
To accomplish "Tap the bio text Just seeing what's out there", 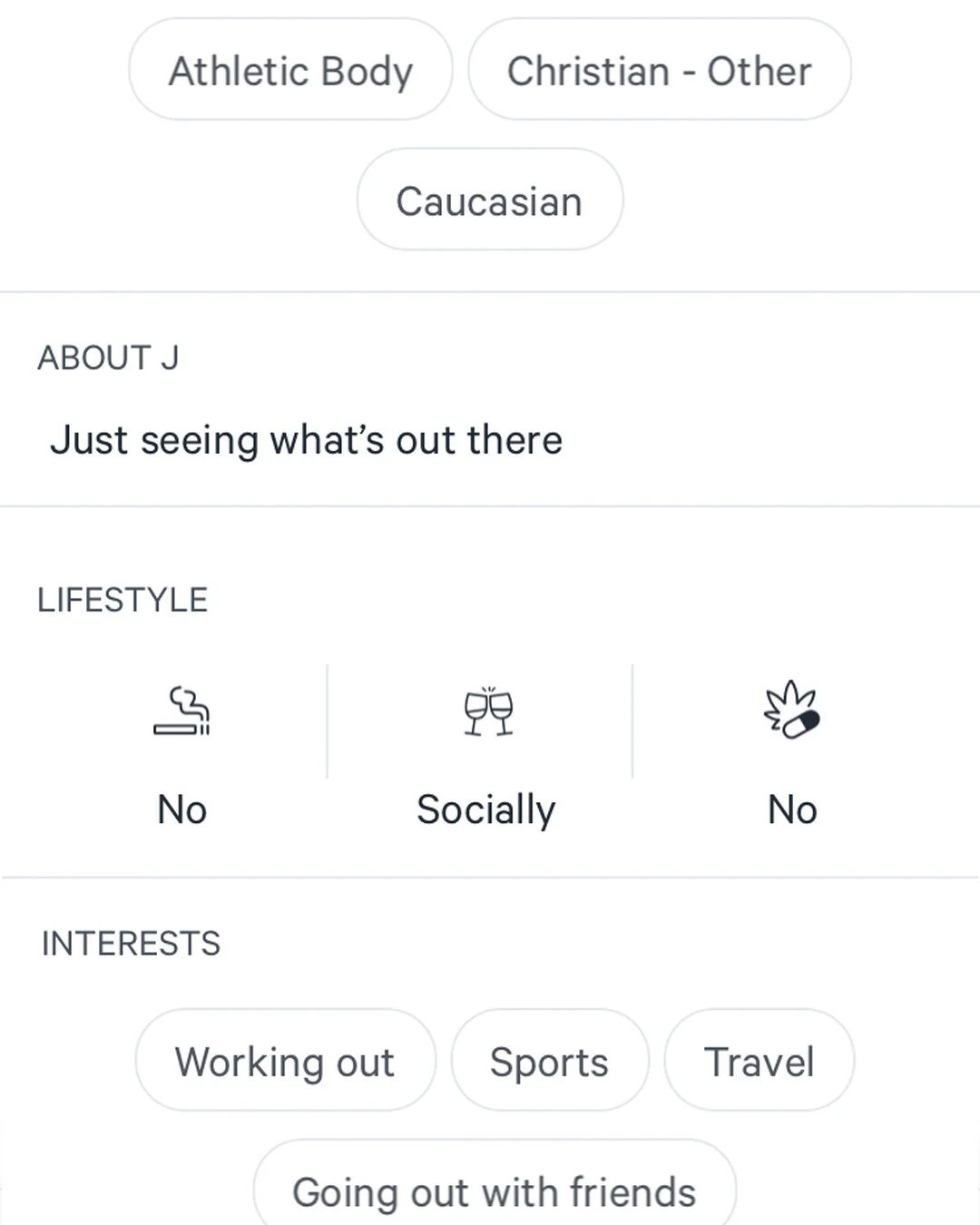I will point(307,440).
